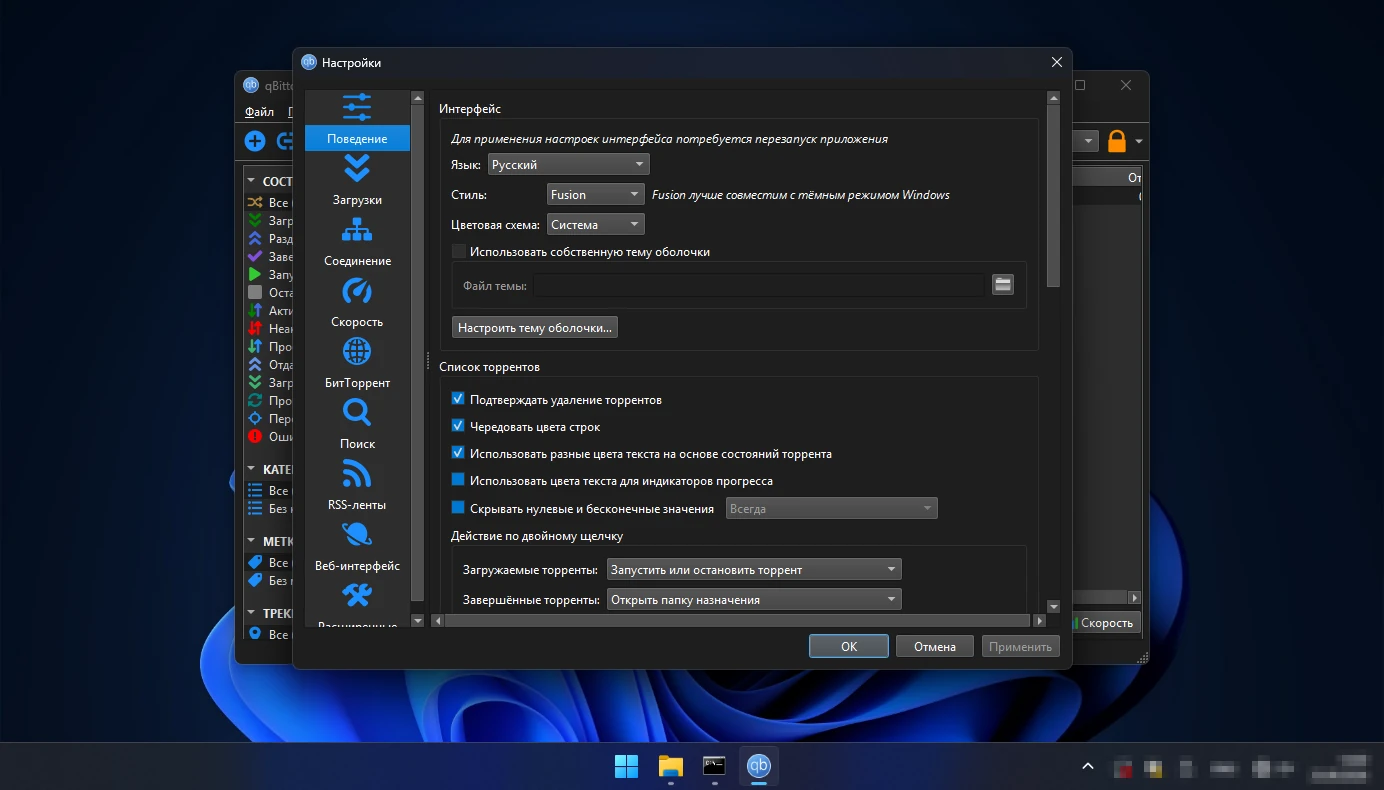The height and width of the screenshot is (790, 1384).
Task: Click 'Настроить тему оболочки...' button
Action: click(x=535, y=328)
